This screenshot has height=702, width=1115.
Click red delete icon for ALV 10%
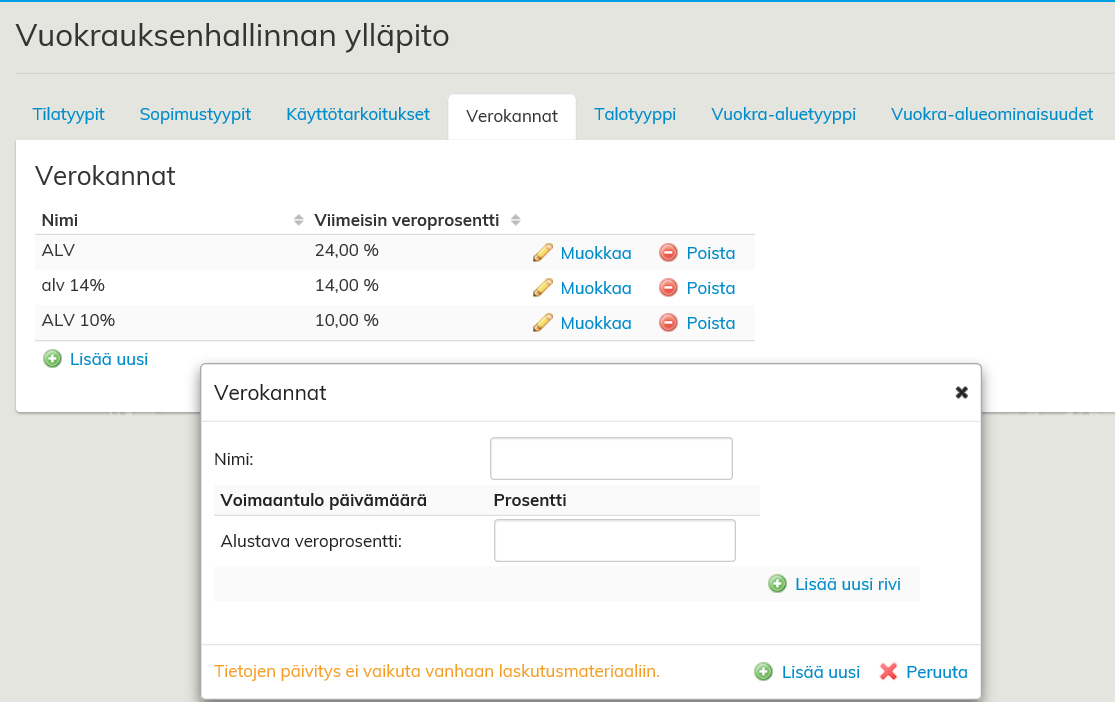coord(669,323)
